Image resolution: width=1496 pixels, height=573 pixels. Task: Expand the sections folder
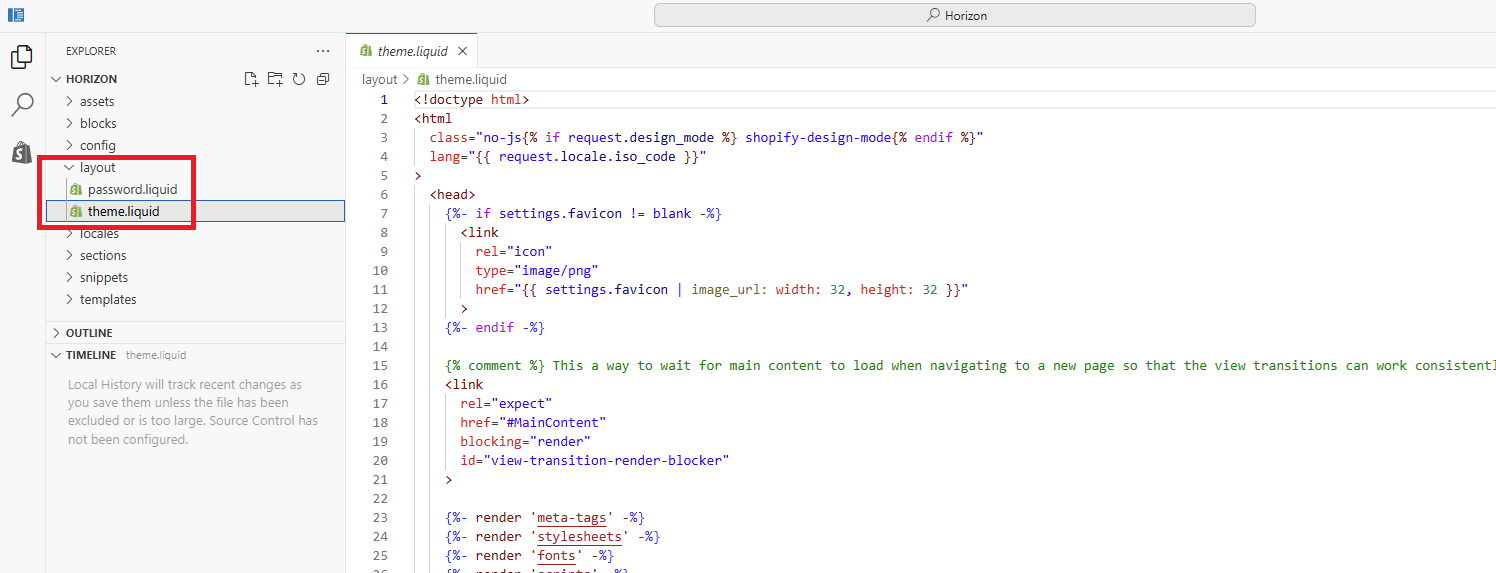[70, 255]
